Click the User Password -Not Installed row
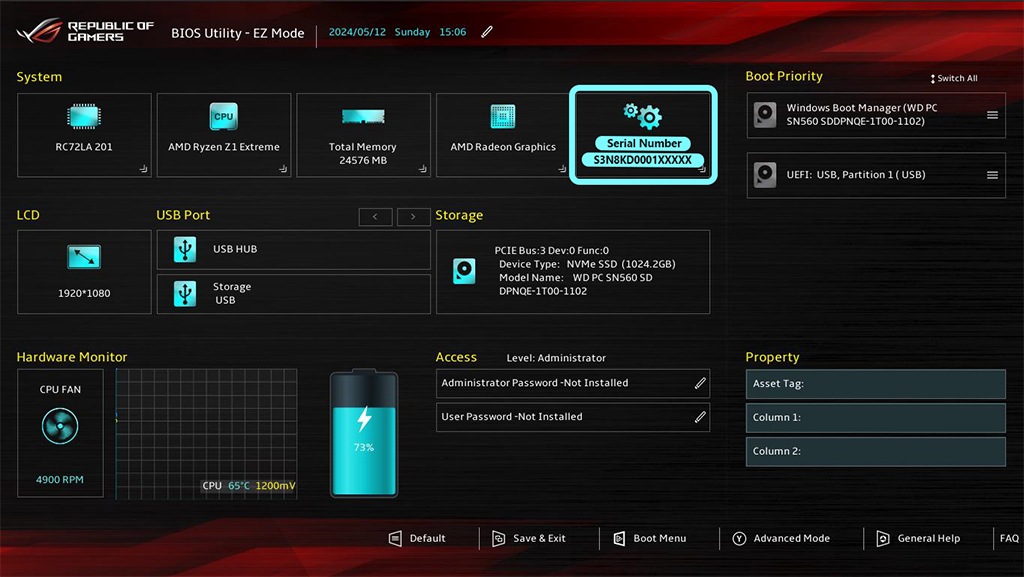The image size is (1024, 577). coord(573,416)
